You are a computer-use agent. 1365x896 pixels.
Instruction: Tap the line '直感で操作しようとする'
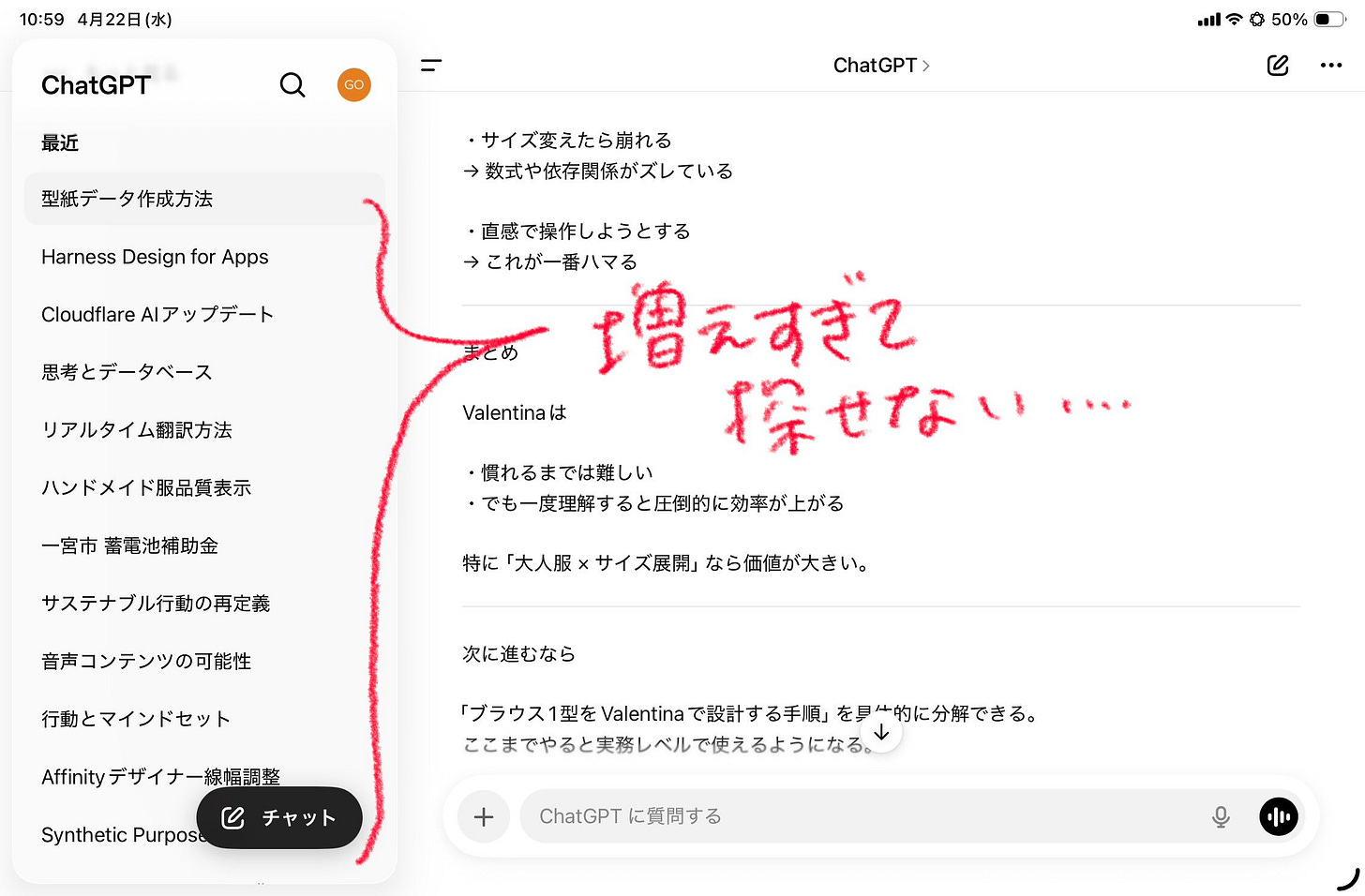point(577,231)
